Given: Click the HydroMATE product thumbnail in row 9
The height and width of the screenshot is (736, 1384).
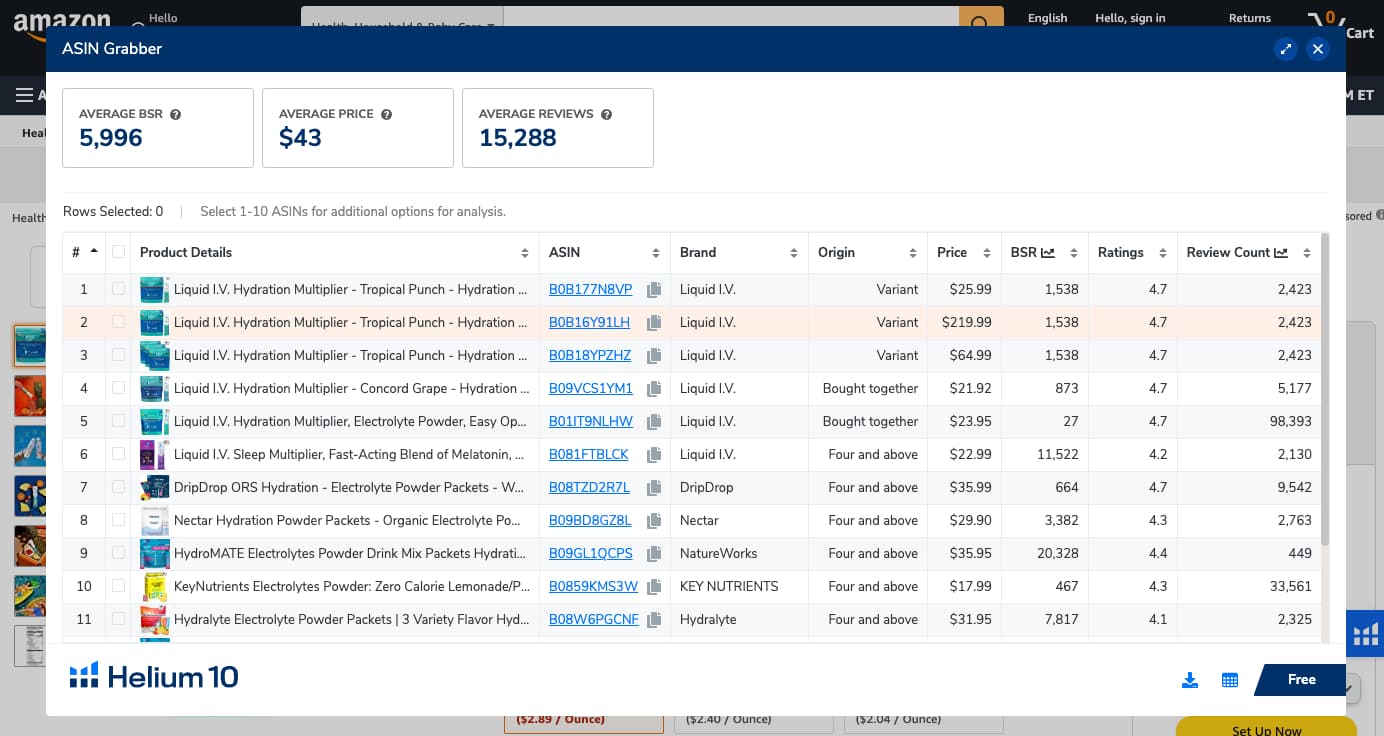Looking at the screenshot, I should [155, 554].
